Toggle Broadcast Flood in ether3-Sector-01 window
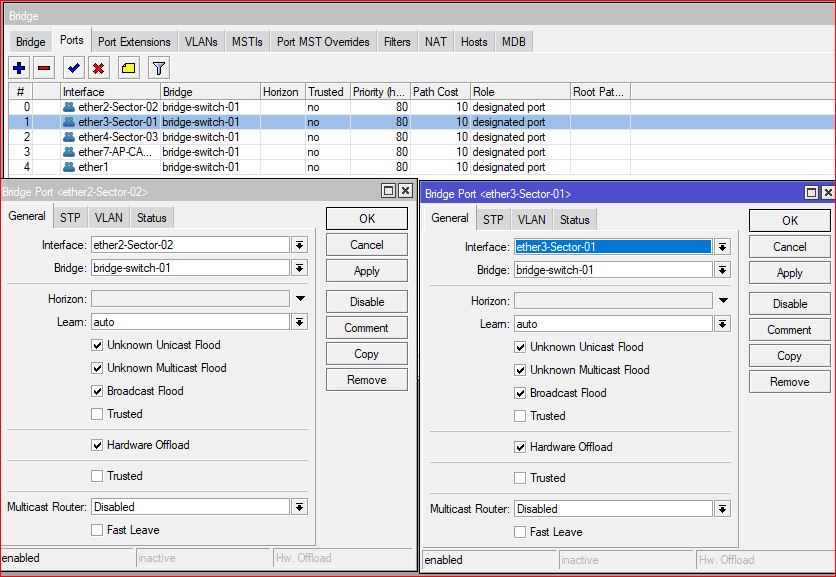 520,393
